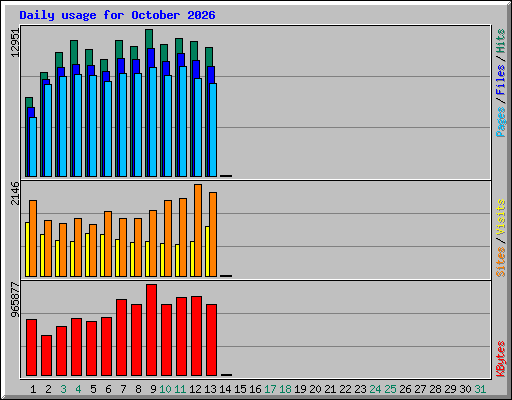Viewport: 512px width, 400px height.
Task: Click the day 29 axis label
Action: pos(450,389)
